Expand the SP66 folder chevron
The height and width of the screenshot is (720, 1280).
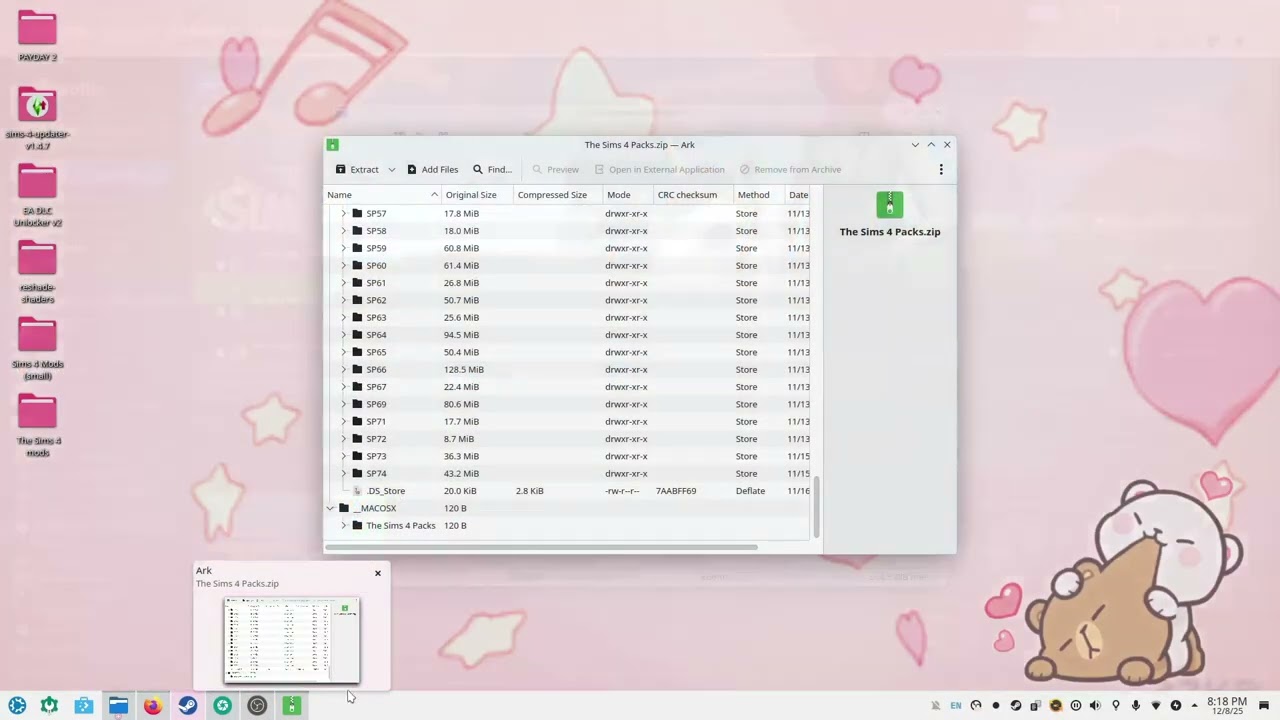point(343,369)
